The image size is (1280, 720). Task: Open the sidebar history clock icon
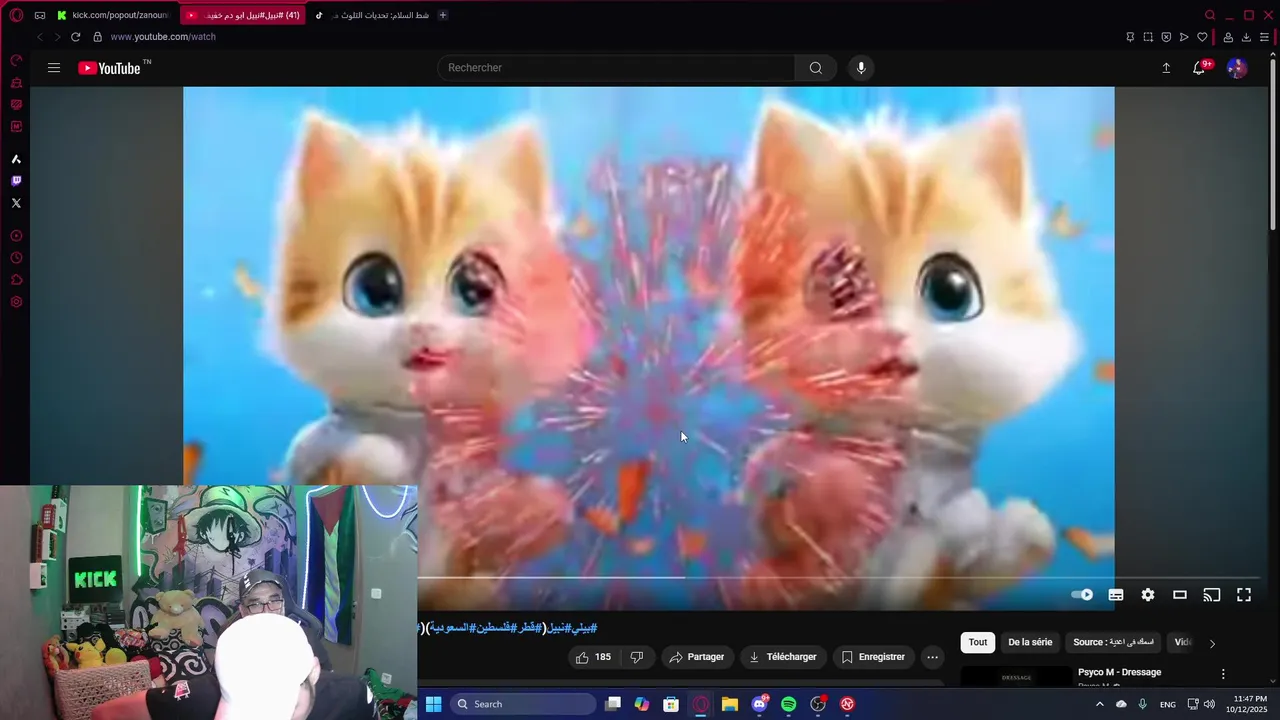(16, 258)
